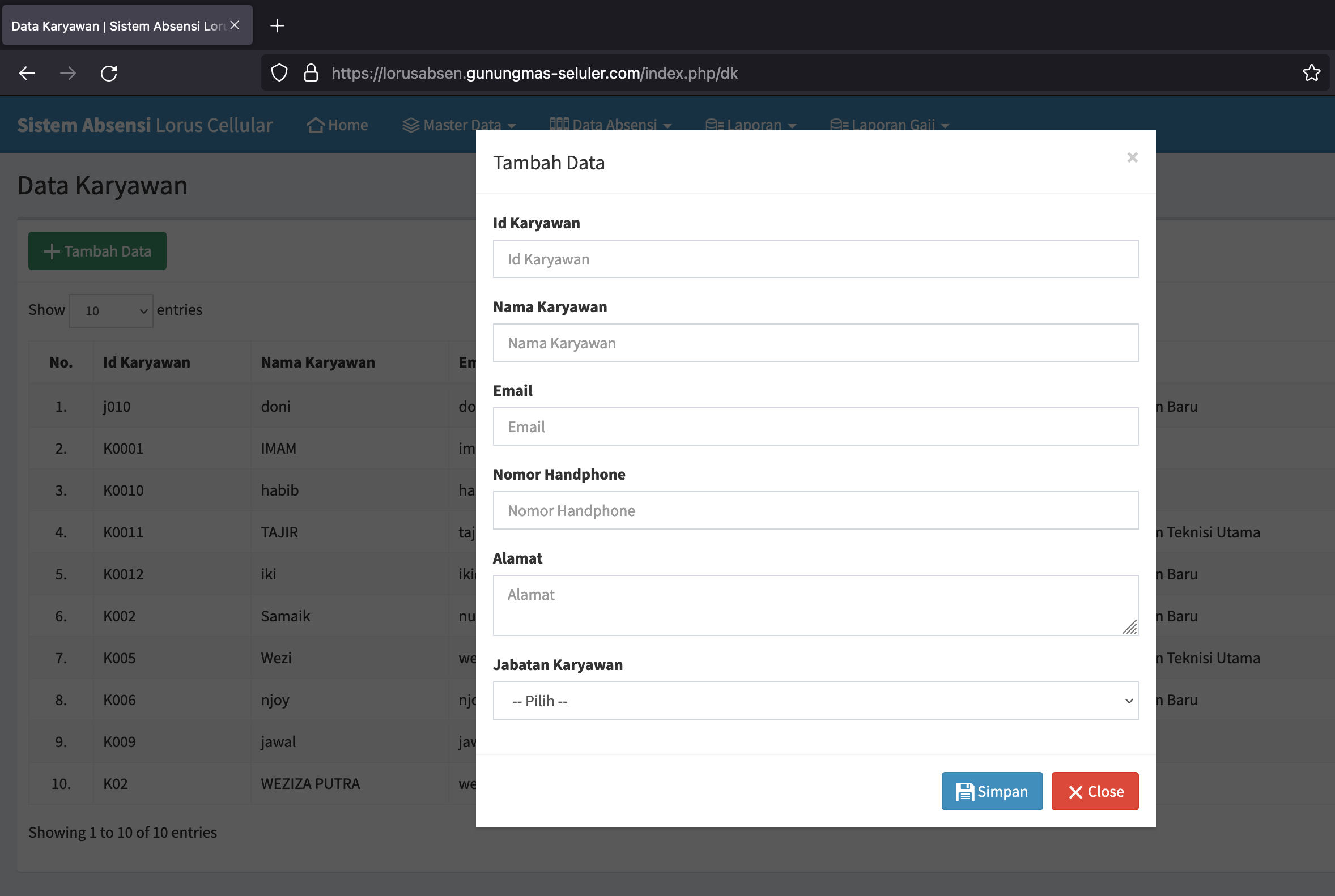Click plus icon on Tambah Data button
The height and width of the screenshot is (896, 1335).
[x=52, y=251]
